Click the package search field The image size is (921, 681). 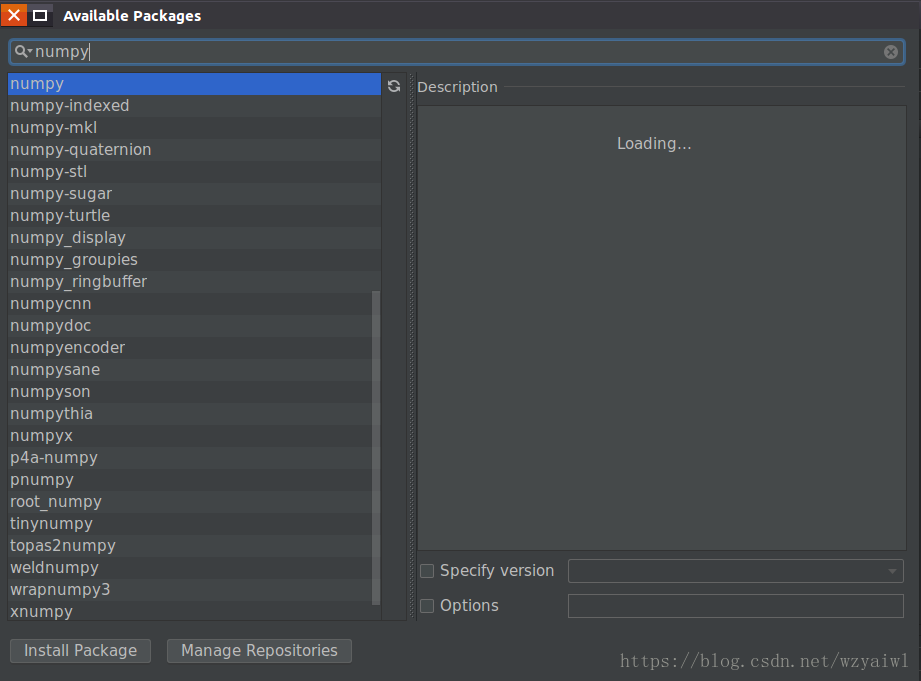tap(457, 52)
